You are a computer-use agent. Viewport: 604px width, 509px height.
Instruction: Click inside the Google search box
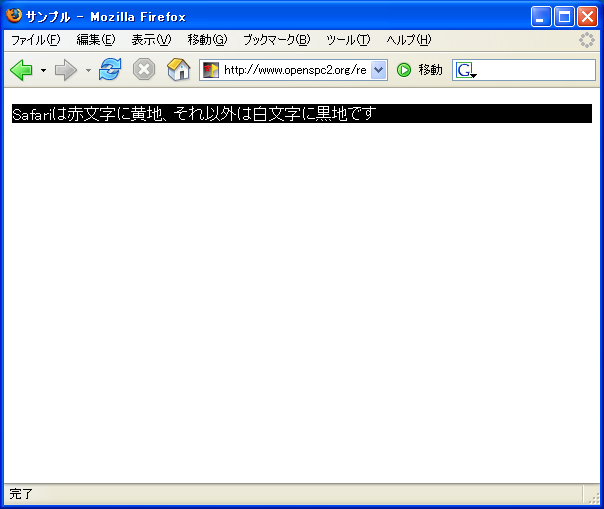[x=535, y=70]
